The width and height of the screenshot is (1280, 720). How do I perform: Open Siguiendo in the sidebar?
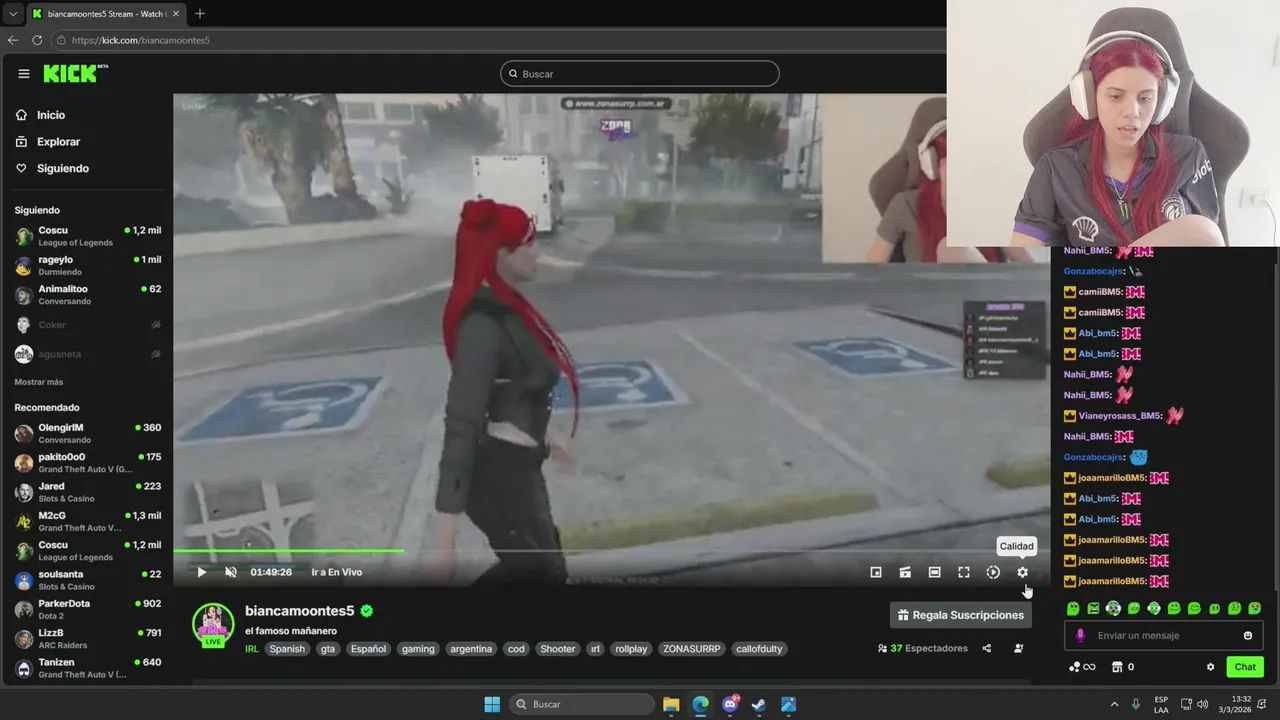(62, 168)
